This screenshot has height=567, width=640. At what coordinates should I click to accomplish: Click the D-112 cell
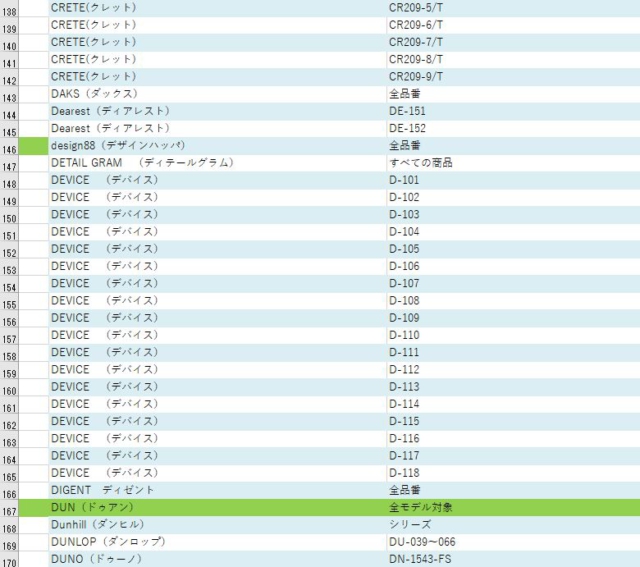pos(513,369)
